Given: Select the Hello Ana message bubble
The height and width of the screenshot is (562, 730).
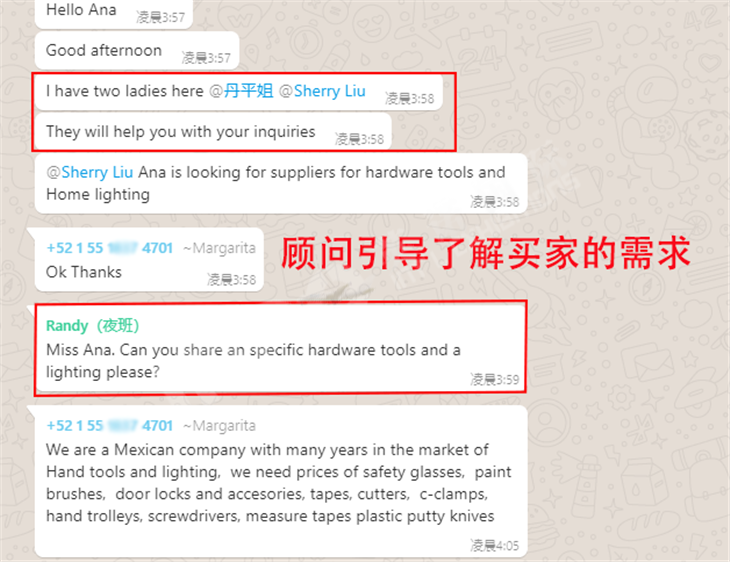Looking at the screenshot, I should (114, 14).
